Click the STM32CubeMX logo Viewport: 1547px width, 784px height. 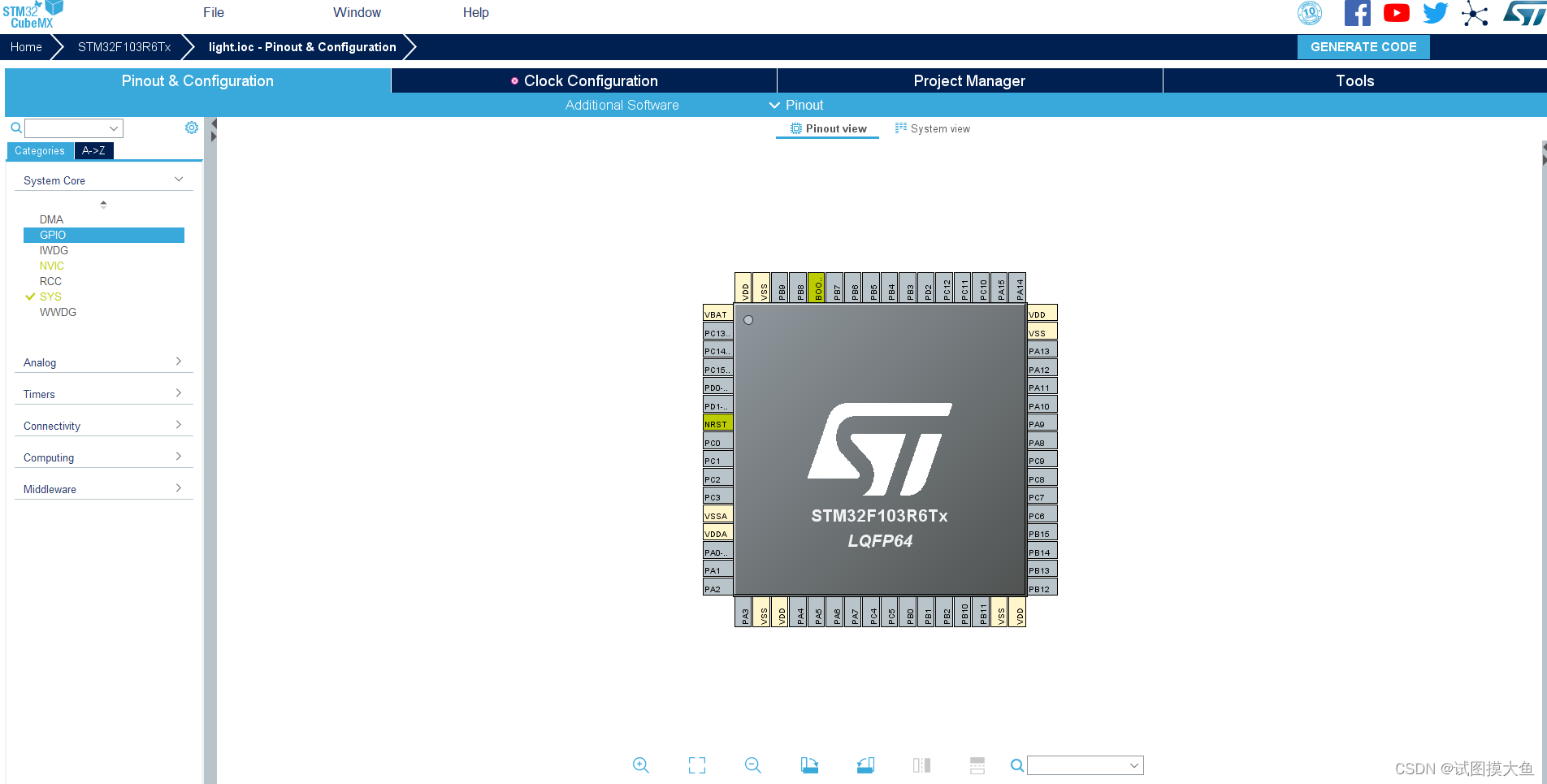click(32, 15)
